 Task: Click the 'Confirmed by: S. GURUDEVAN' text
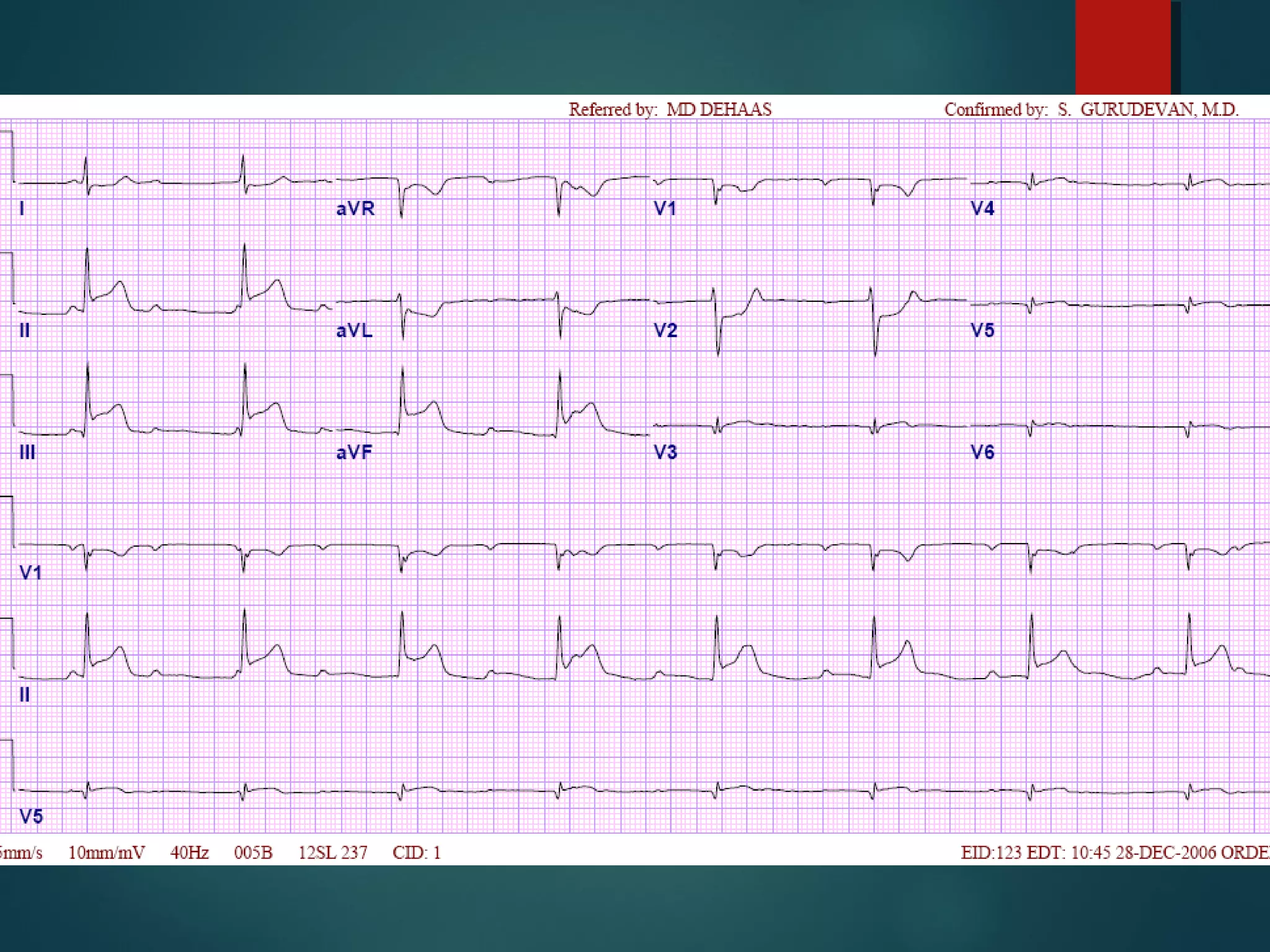1091,110
